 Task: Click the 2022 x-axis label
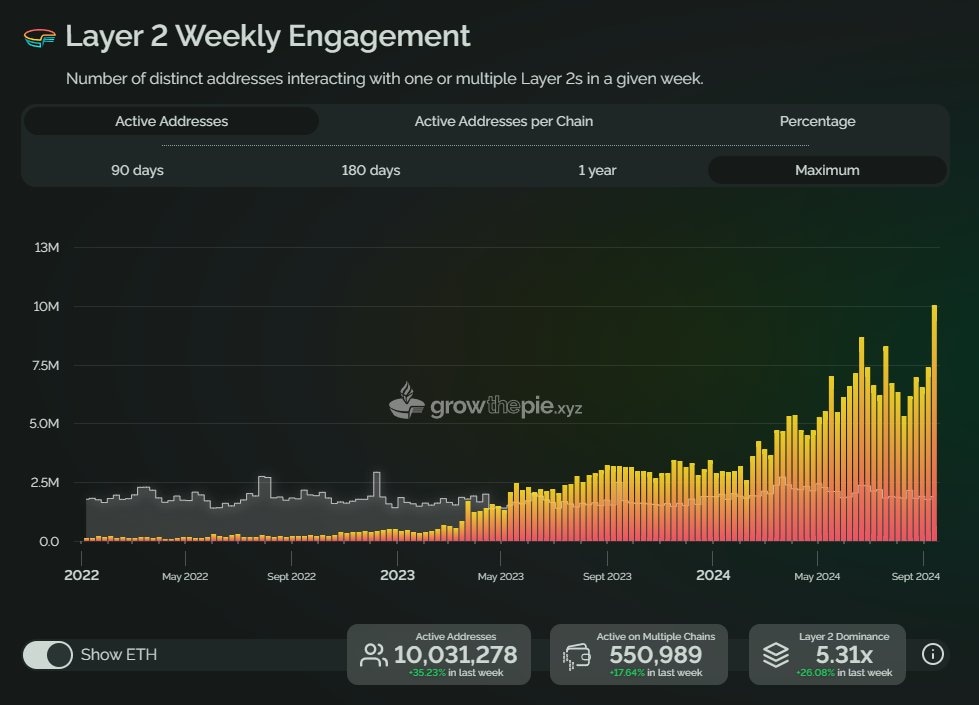81,575
